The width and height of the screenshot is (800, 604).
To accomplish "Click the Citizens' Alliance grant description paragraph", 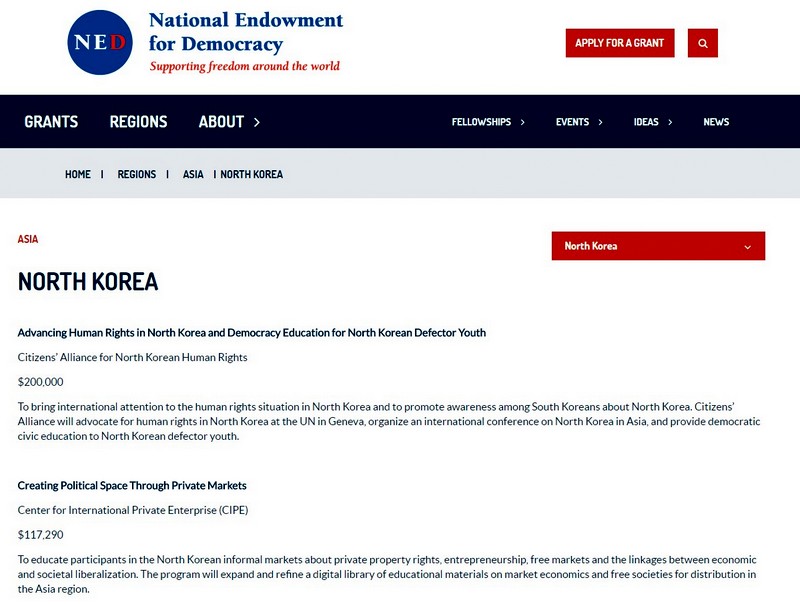I will point(389,421).
